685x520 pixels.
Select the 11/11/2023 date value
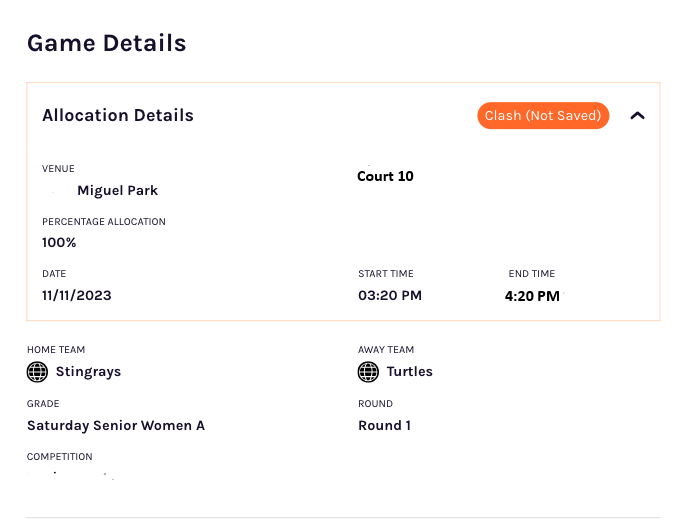click(x=77, y=295)
